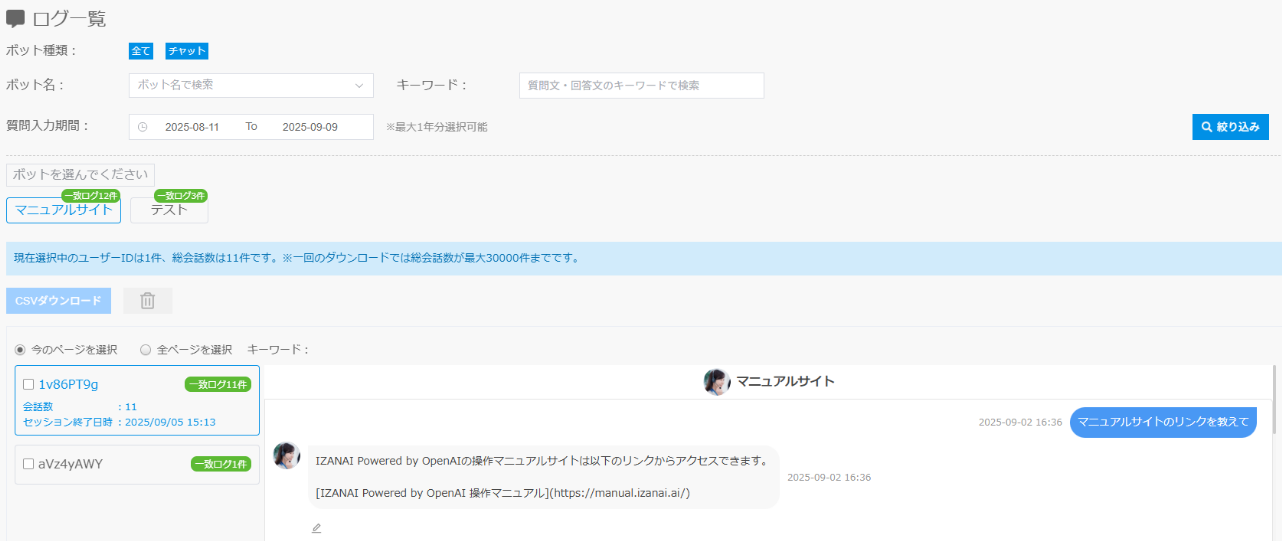
Task: Click the キーワード search input field
Action: tap(641, 85)
